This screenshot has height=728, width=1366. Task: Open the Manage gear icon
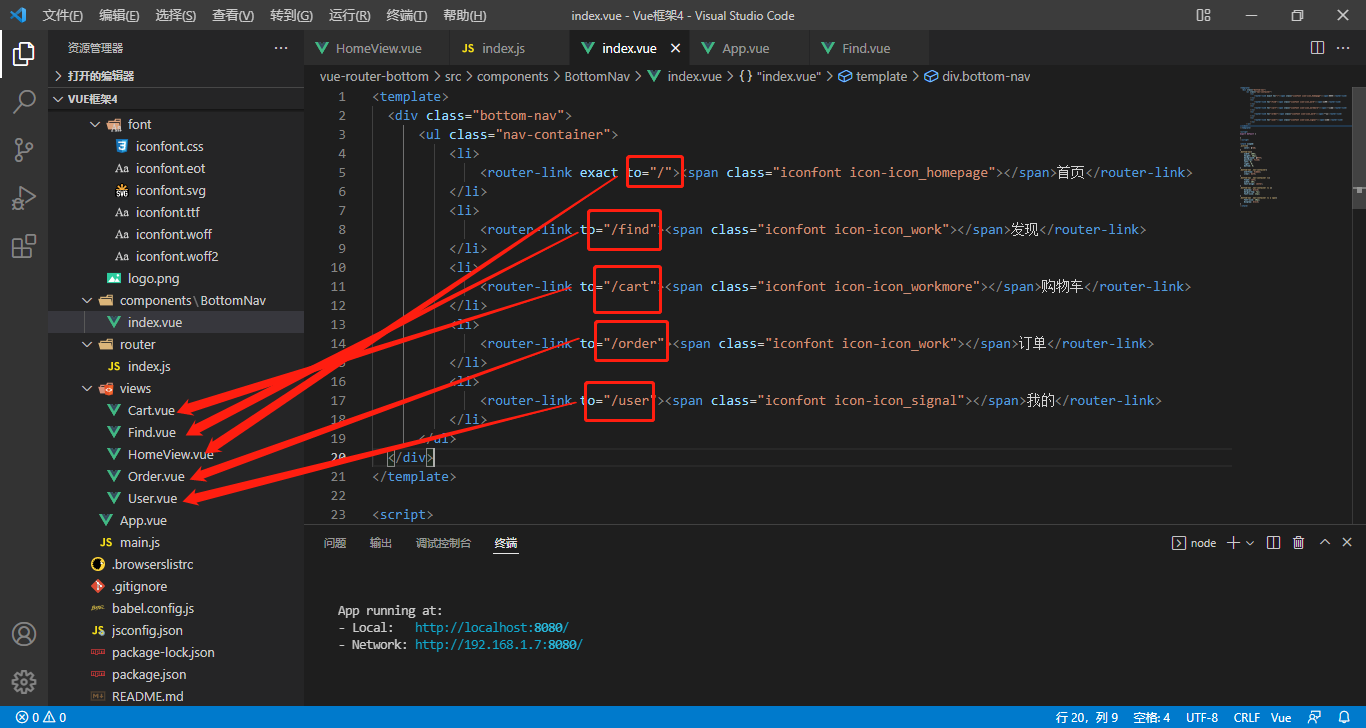click(24, 682)
